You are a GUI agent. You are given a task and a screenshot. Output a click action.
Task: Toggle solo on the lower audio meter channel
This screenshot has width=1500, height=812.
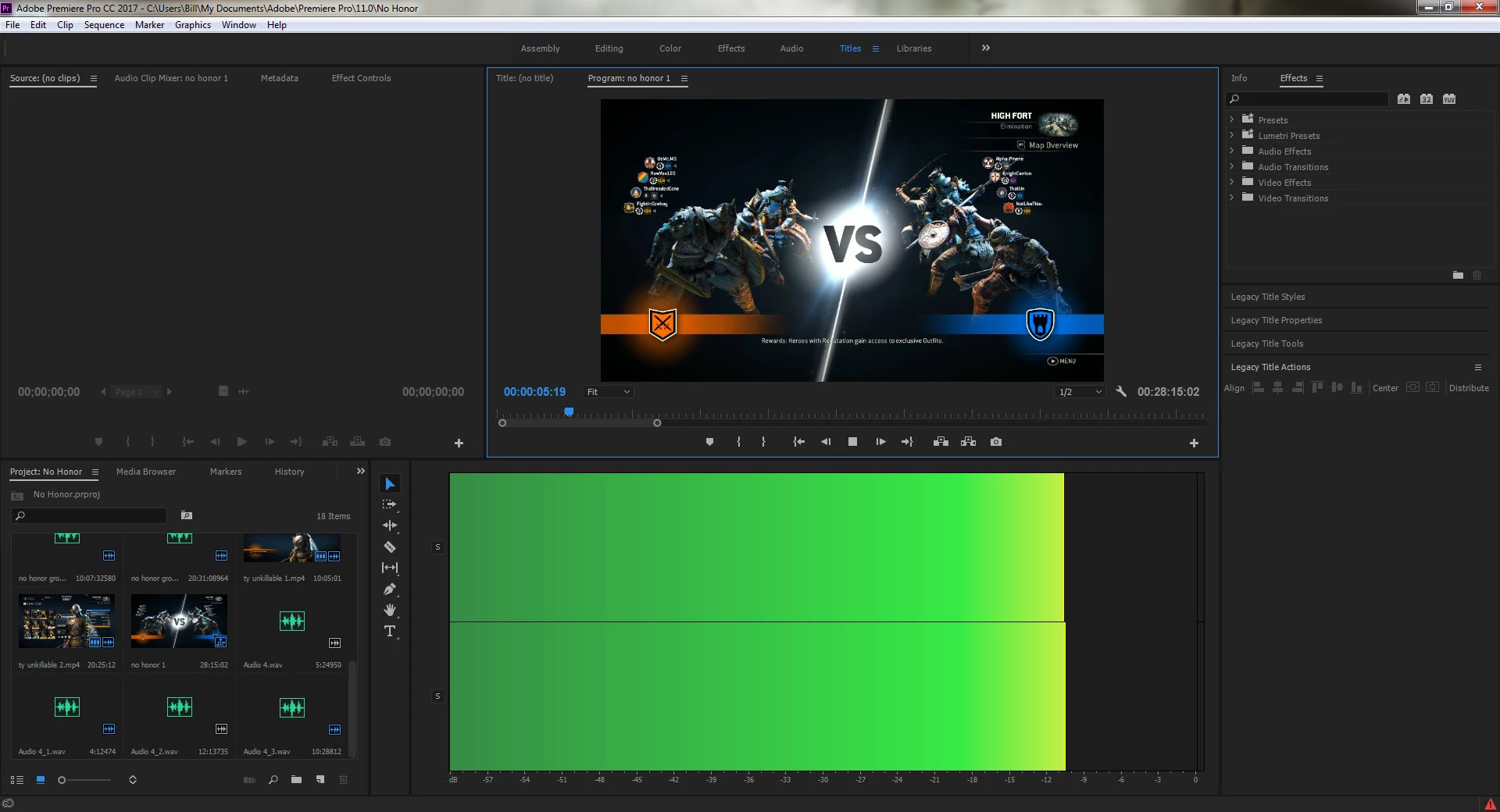(437, 696)
